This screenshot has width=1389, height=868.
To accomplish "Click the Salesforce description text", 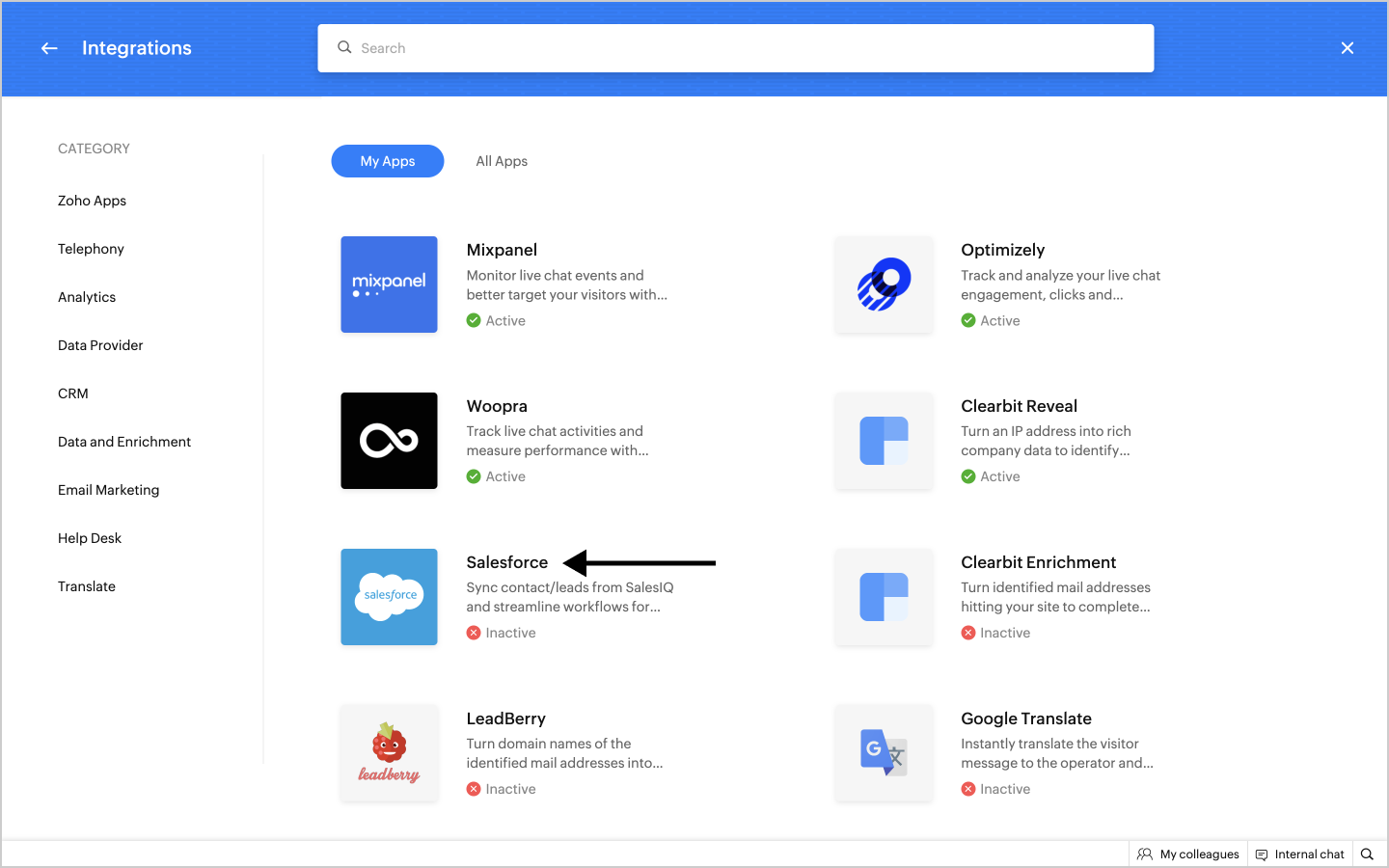I will [x=570, y=597].
